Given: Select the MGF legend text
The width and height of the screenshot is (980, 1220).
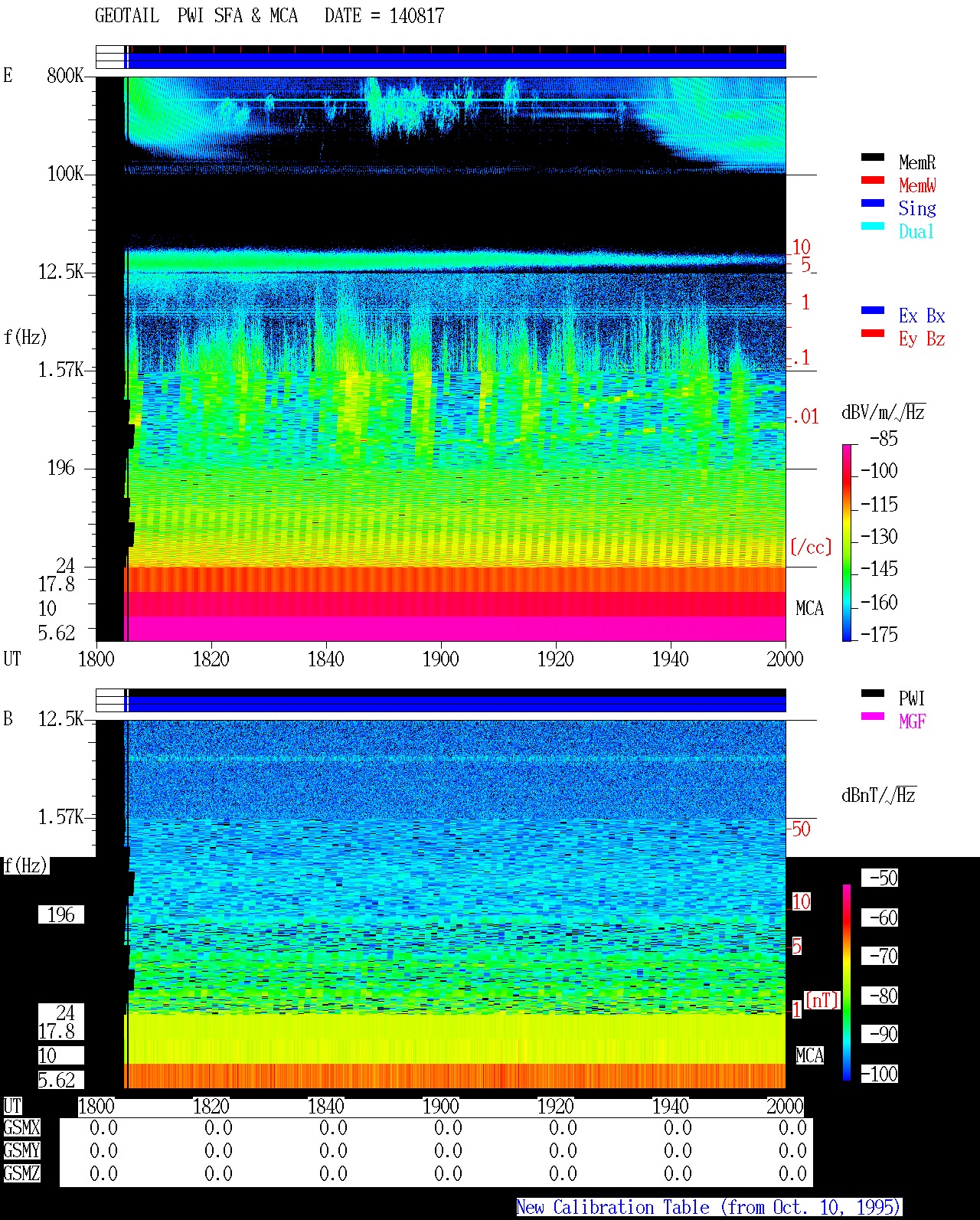Looking at the screenshot, I should pyautogui.click(x=913, y=721).
